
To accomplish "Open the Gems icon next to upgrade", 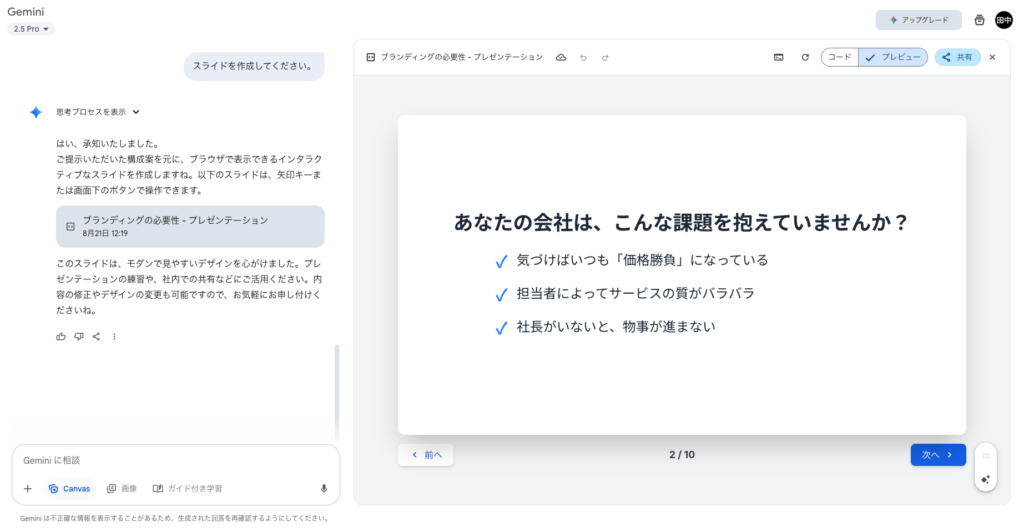I will tap(979, 20).
